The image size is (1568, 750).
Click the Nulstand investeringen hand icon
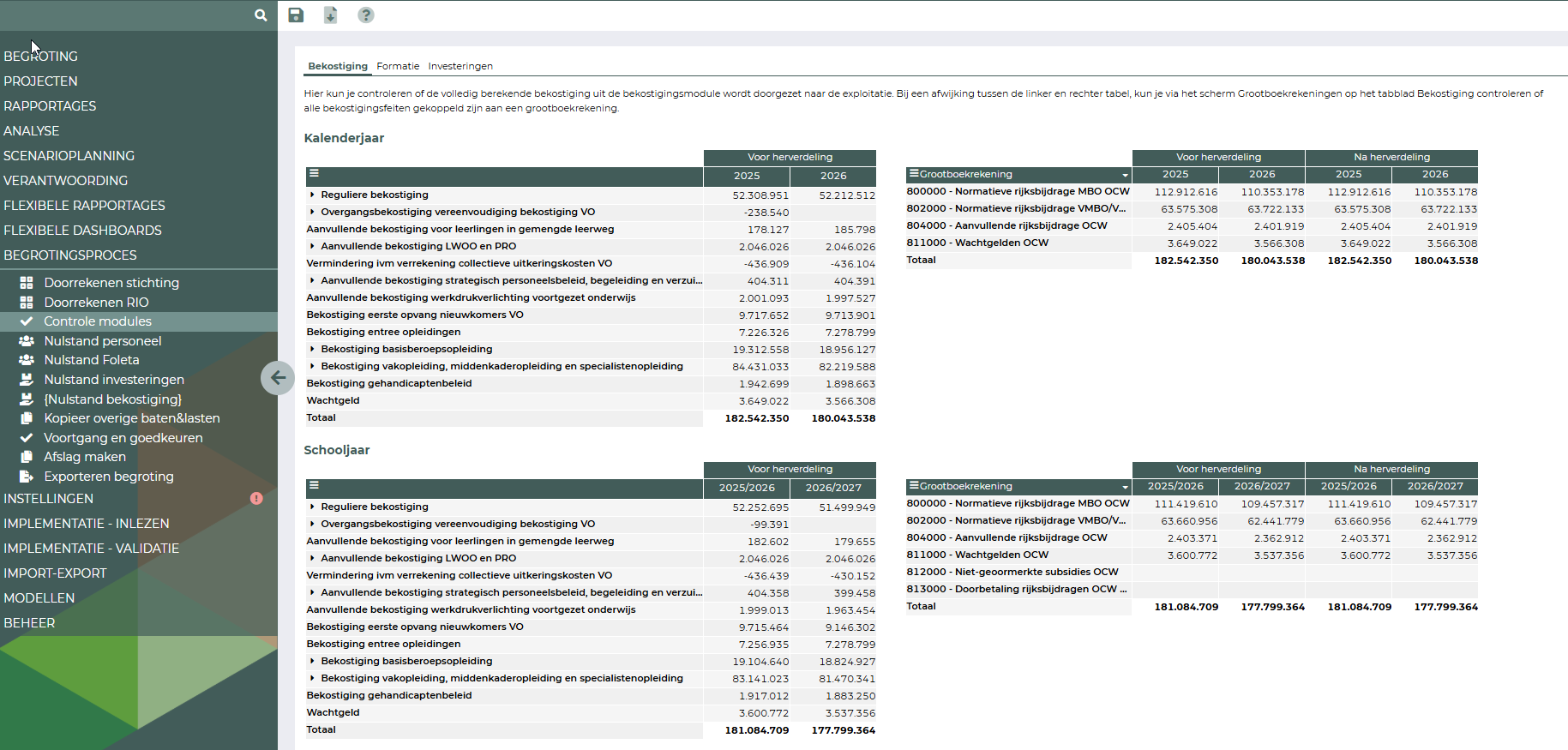click(x=27, y=380)
